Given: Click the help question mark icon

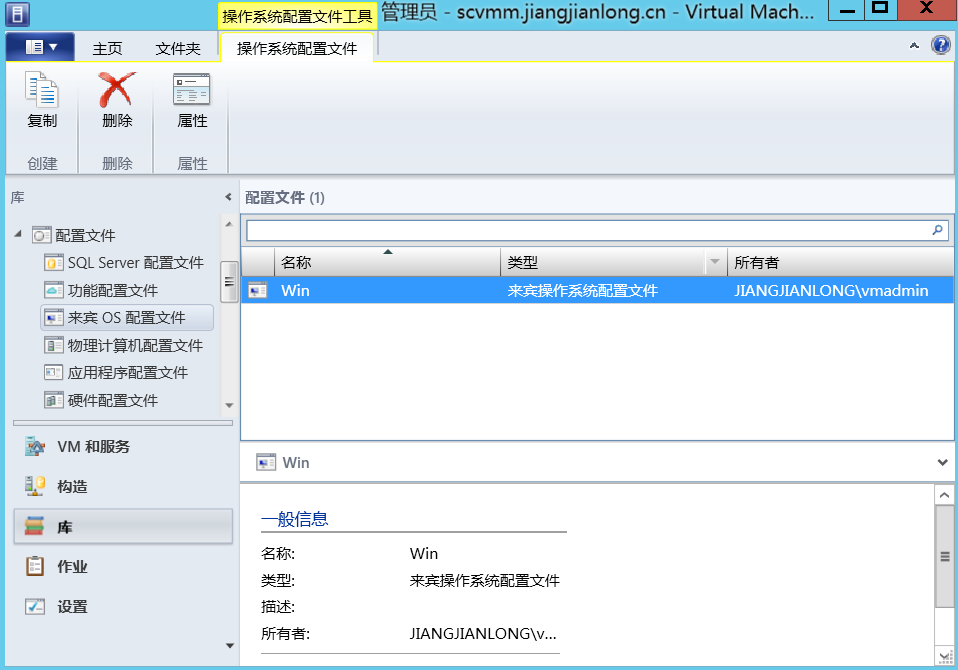Looking at the screenshot, I should [x=940, y=45].
